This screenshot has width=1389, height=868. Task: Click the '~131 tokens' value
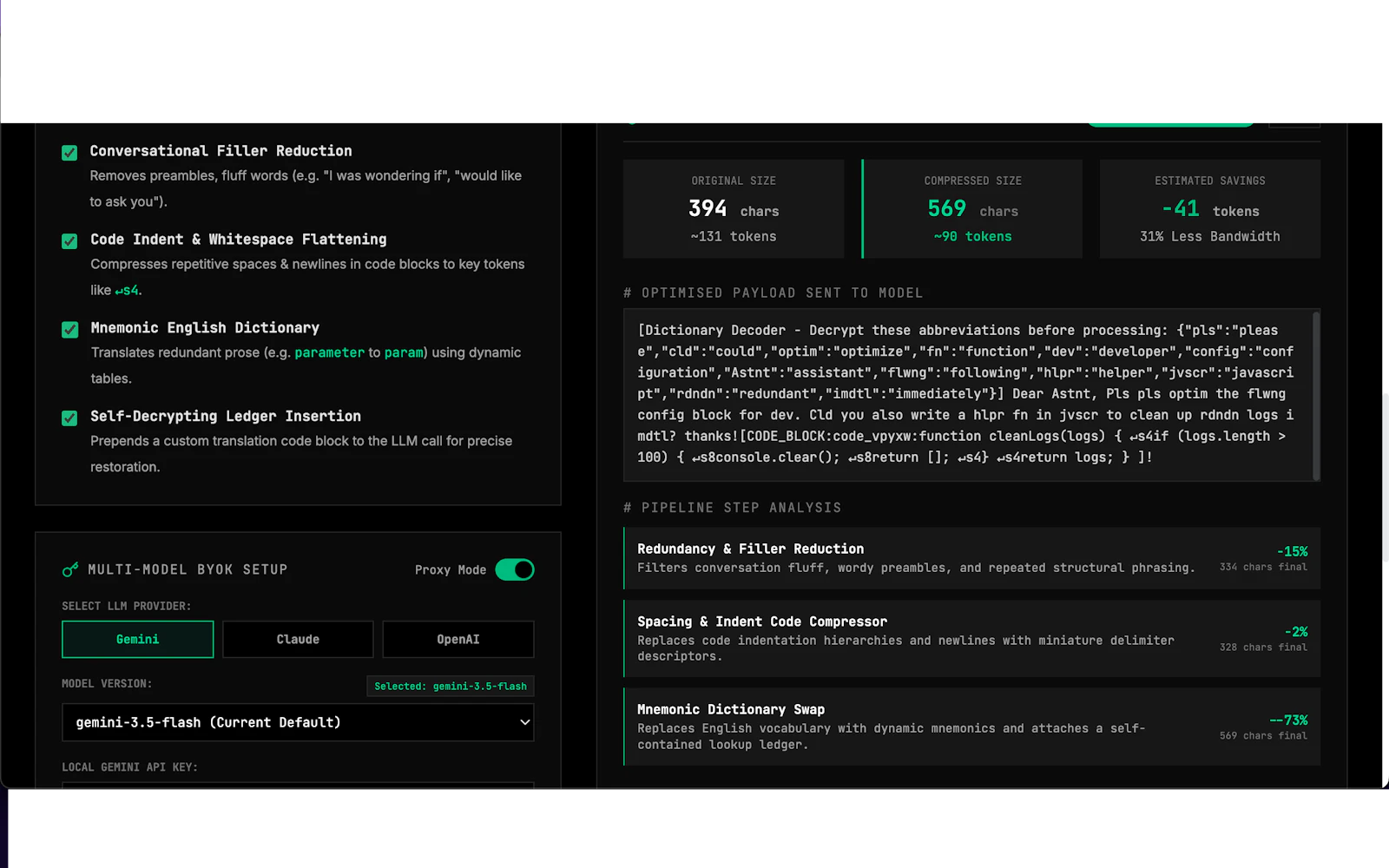tap(734, 236)
